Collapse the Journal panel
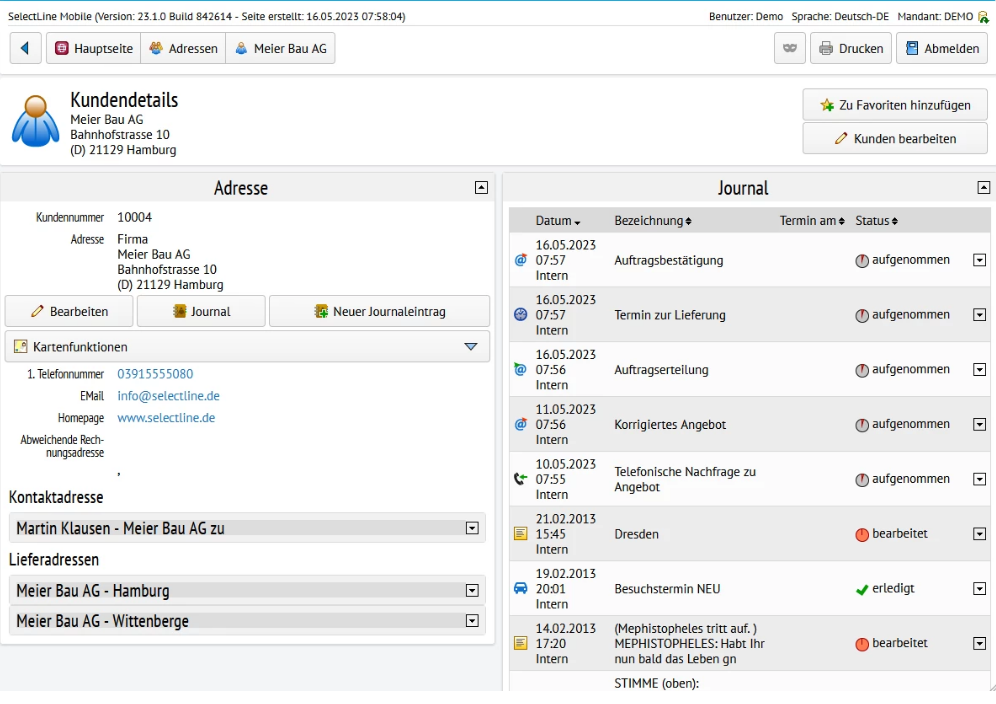The image size is (996, 704). [983, 187]
